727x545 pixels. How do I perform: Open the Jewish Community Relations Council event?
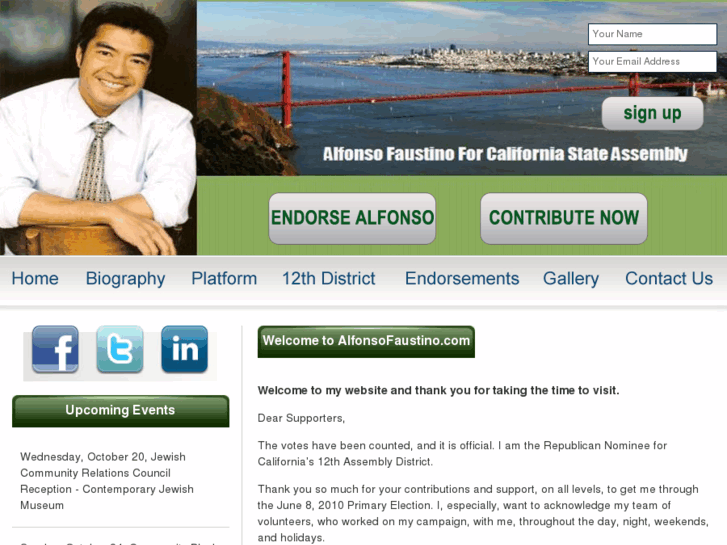click(x=107, y=481)
